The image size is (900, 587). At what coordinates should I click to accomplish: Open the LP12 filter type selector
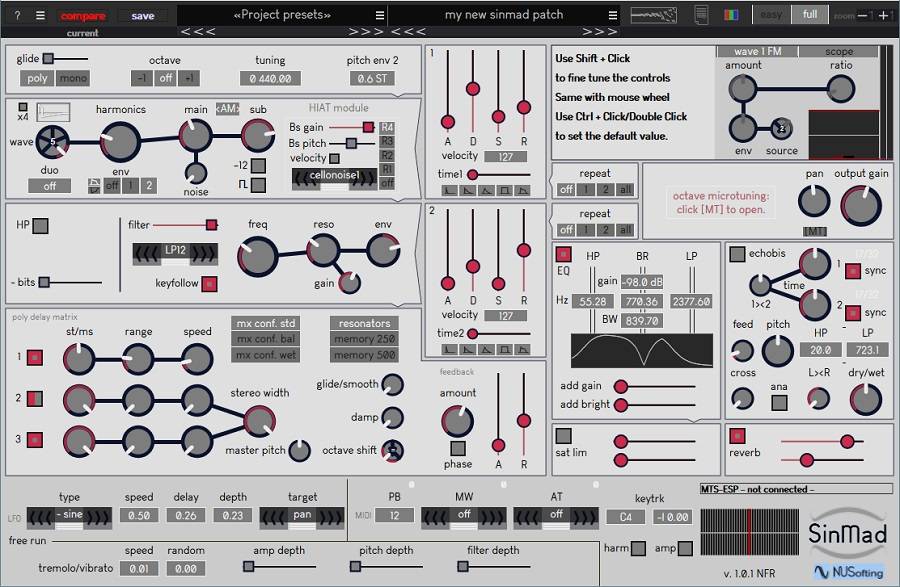coord(175,250)
